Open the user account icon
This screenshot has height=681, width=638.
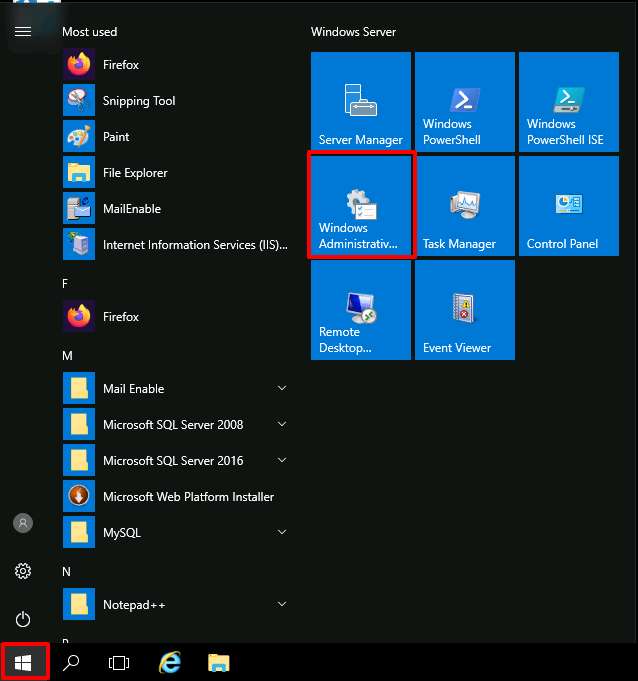[x=23, y=523]
